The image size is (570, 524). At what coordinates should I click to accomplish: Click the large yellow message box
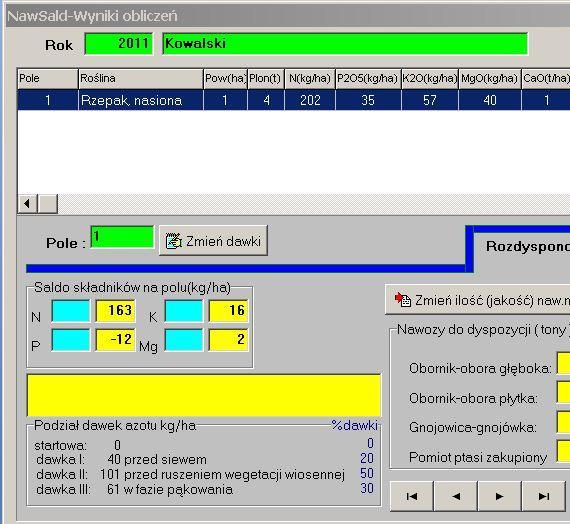(204, 395)
